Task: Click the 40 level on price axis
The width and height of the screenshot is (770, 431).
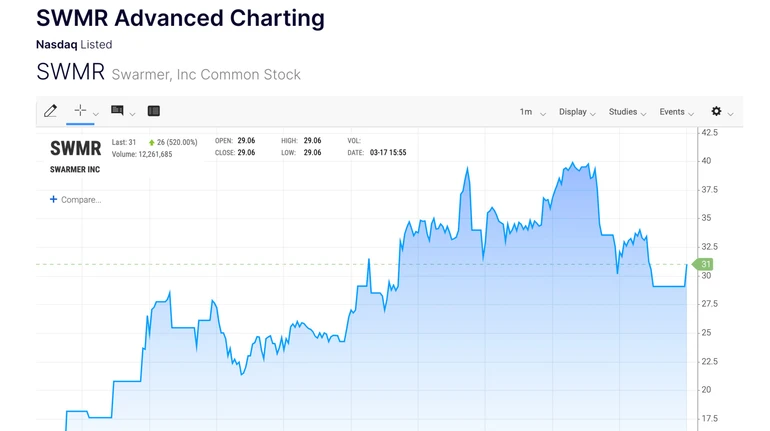Action: point(706,161)
